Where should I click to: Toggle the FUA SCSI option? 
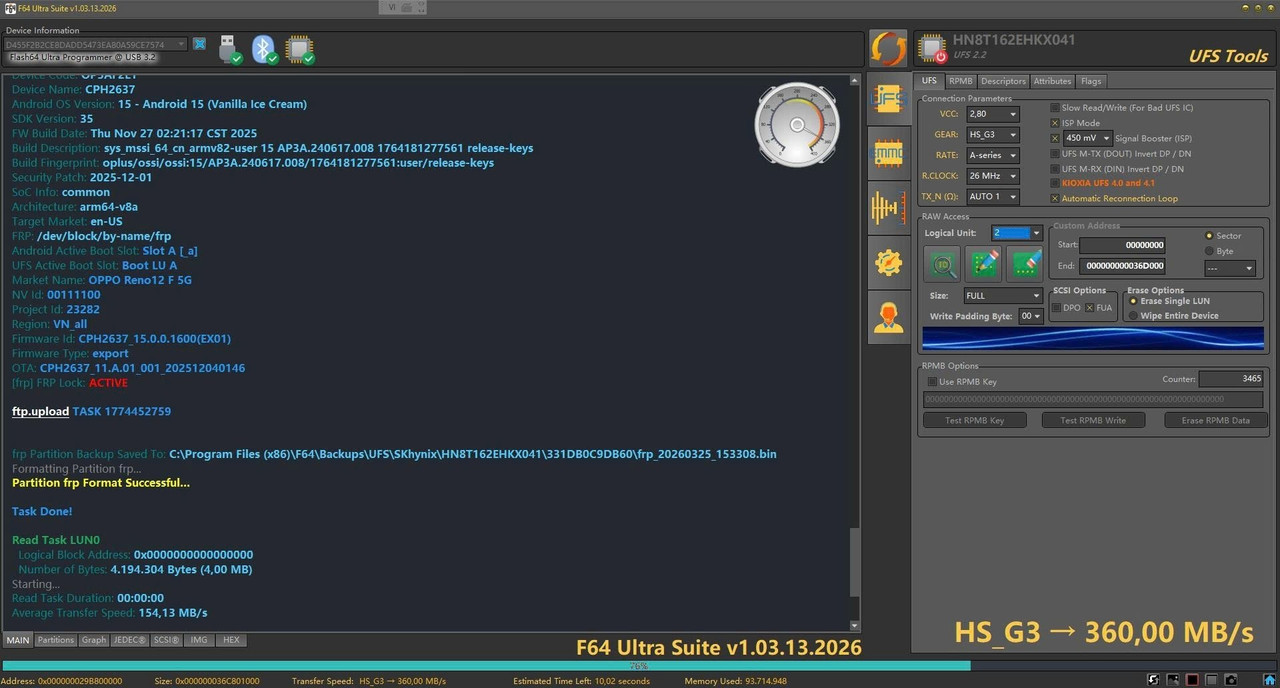(1090, 308)
